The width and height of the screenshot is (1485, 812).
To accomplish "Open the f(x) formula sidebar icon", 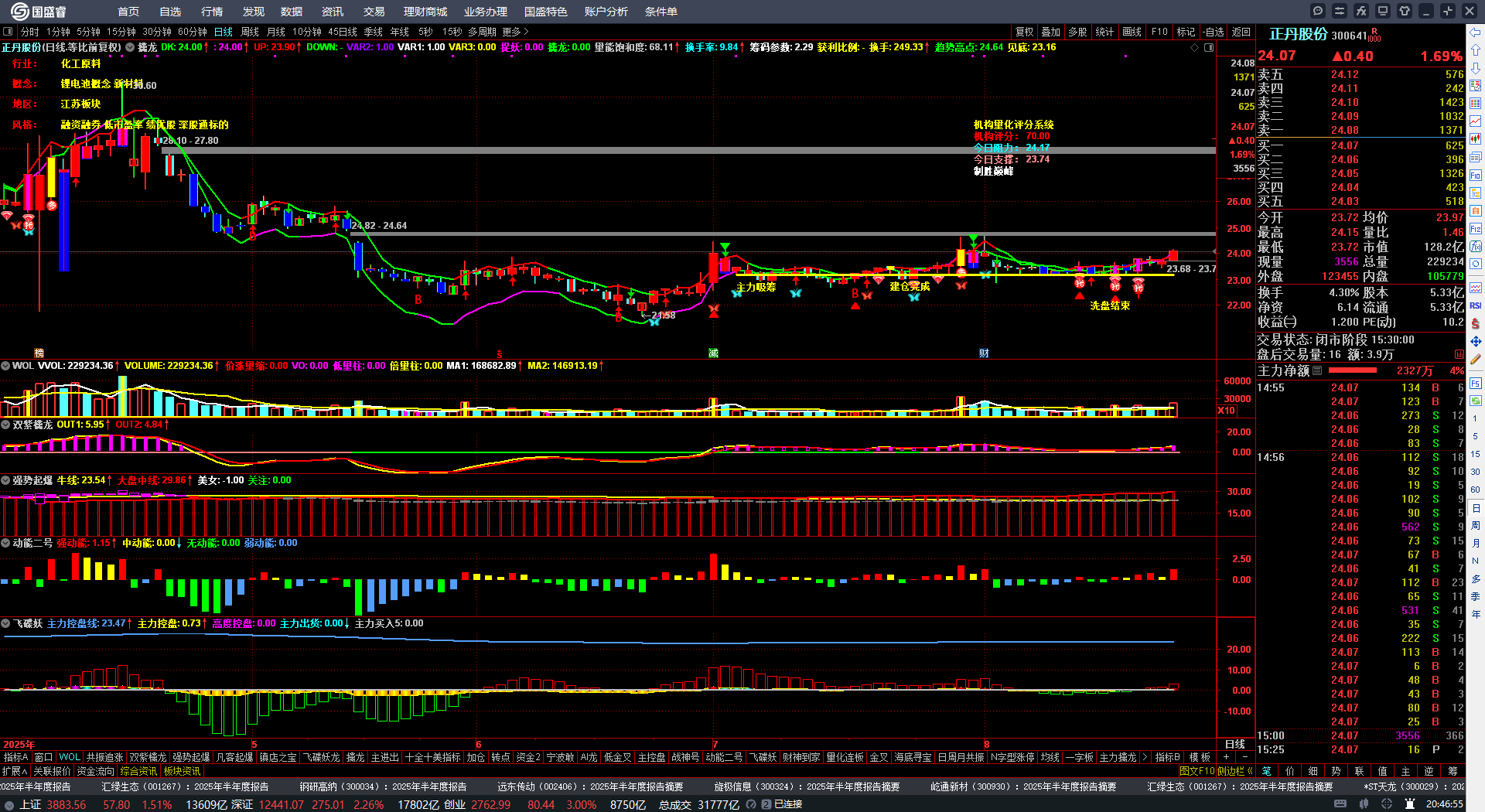I will point(1476,247).
